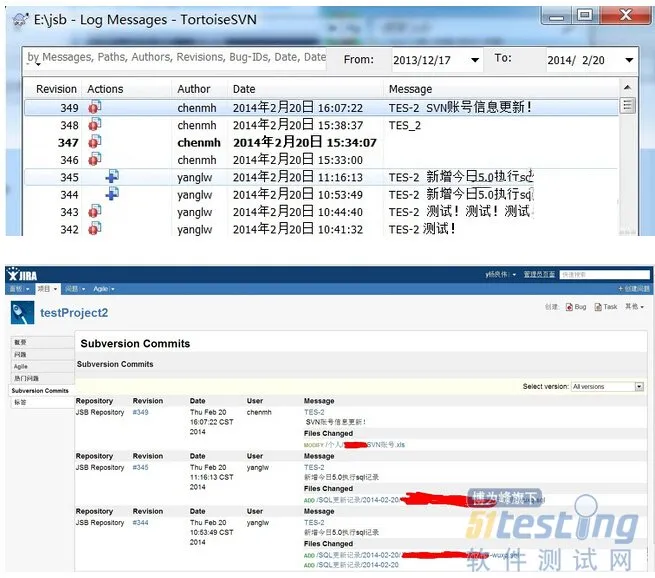Click the modified-action icon for revision 346
Image resolution: width=655 pixels, height=578 pixels.
coord(95,159)
